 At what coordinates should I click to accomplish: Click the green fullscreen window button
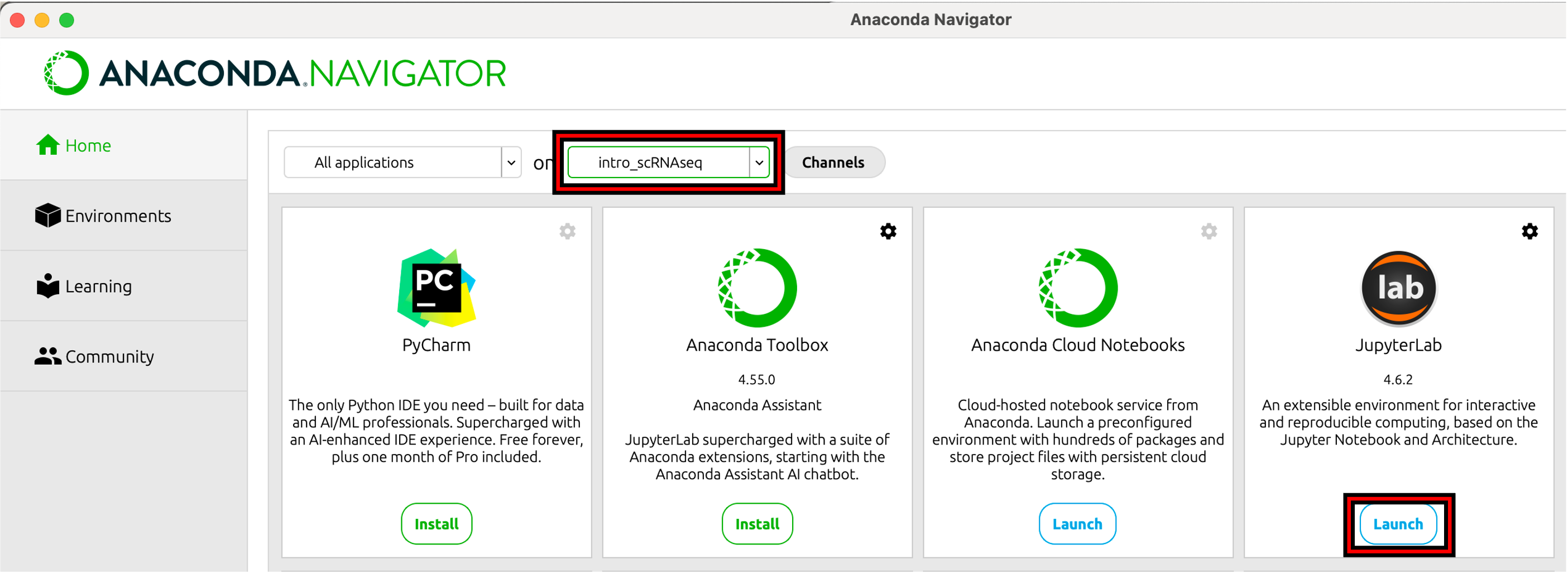tap(67, 20)
